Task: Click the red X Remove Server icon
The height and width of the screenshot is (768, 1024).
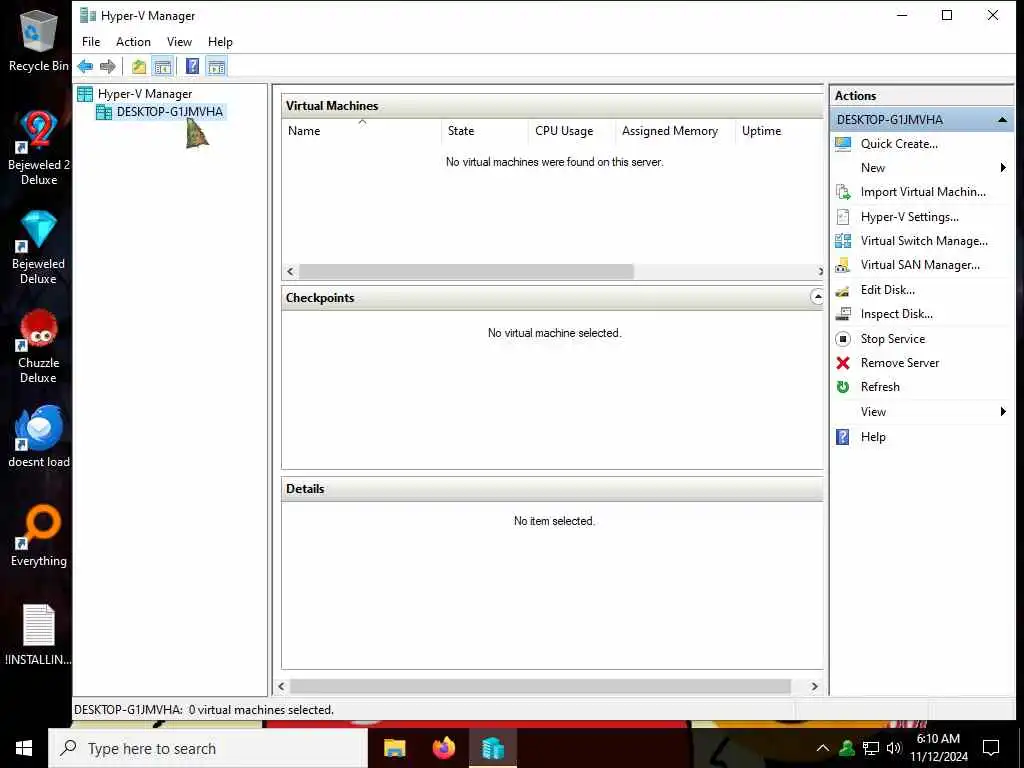Action: [x=843, y=363]
